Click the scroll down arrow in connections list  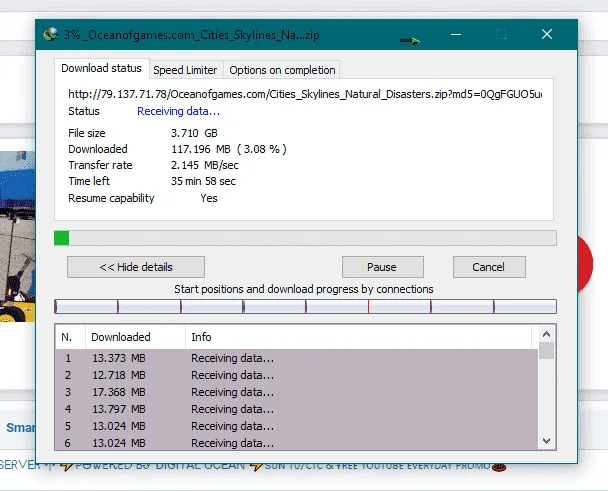546,441
